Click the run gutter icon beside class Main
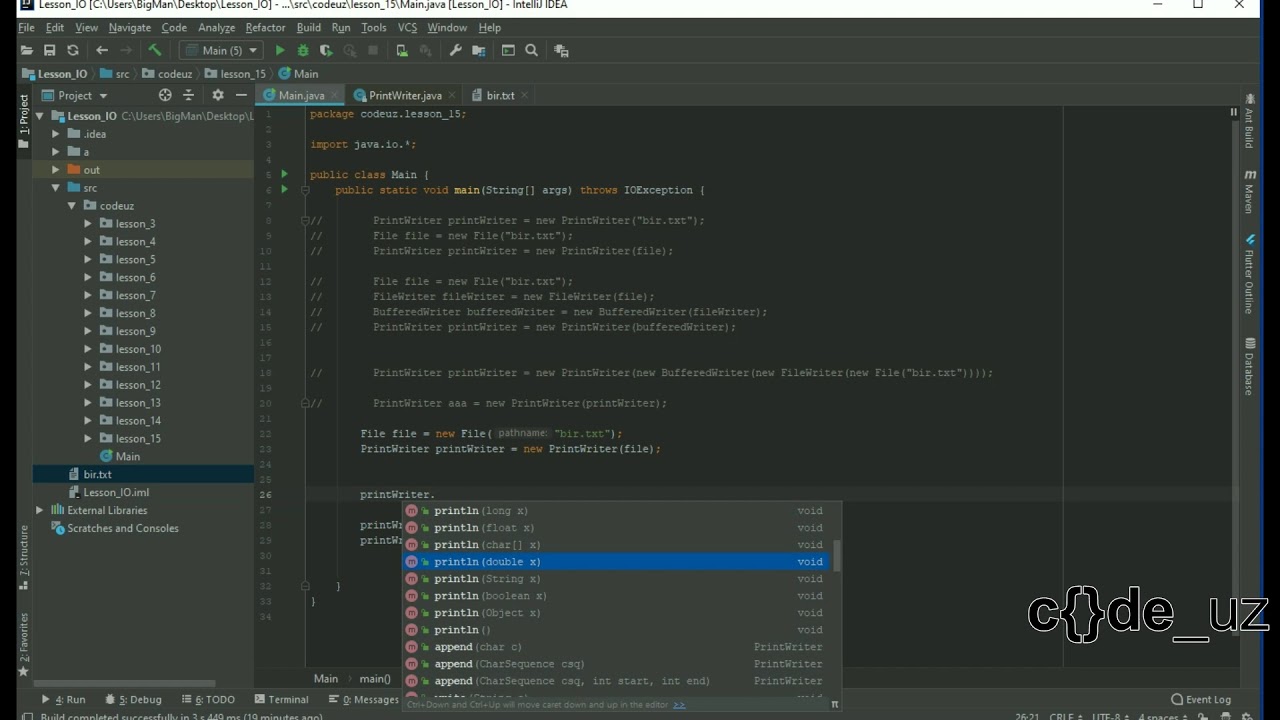Image resolution: width=1280 pixels, height=720 pixels. click(x=284, y=174)
